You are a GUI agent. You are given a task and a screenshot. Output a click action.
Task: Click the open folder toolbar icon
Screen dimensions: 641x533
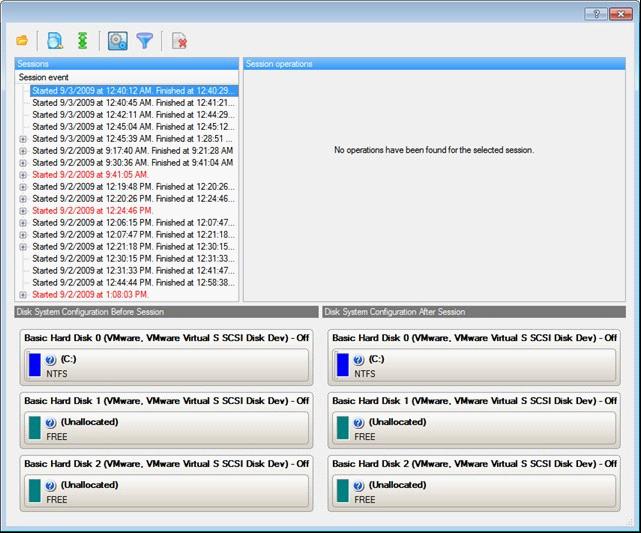pyautogui.click(x=22, y=41)
